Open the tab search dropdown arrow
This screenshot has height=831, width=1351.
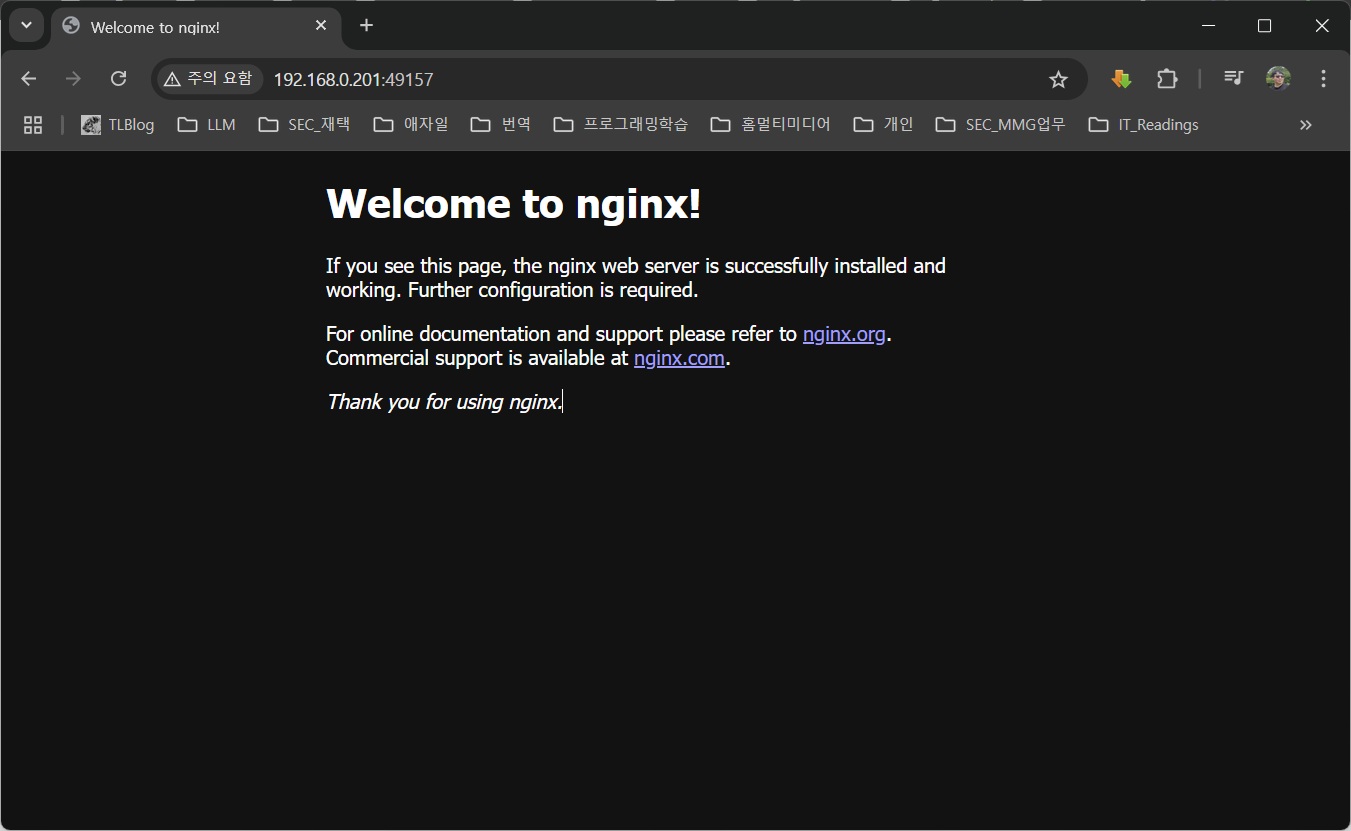point(26,25)
